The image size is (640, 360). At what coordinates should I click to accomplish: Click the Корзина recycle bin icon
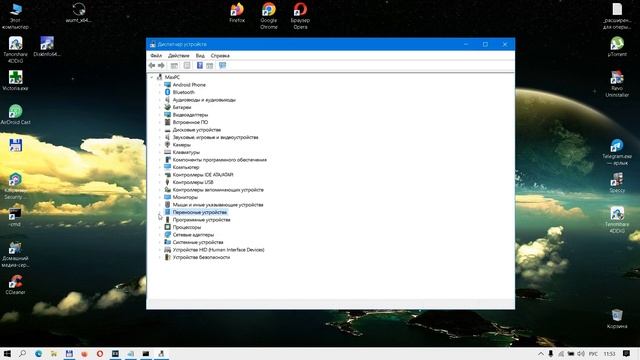(x=617, y=319)
